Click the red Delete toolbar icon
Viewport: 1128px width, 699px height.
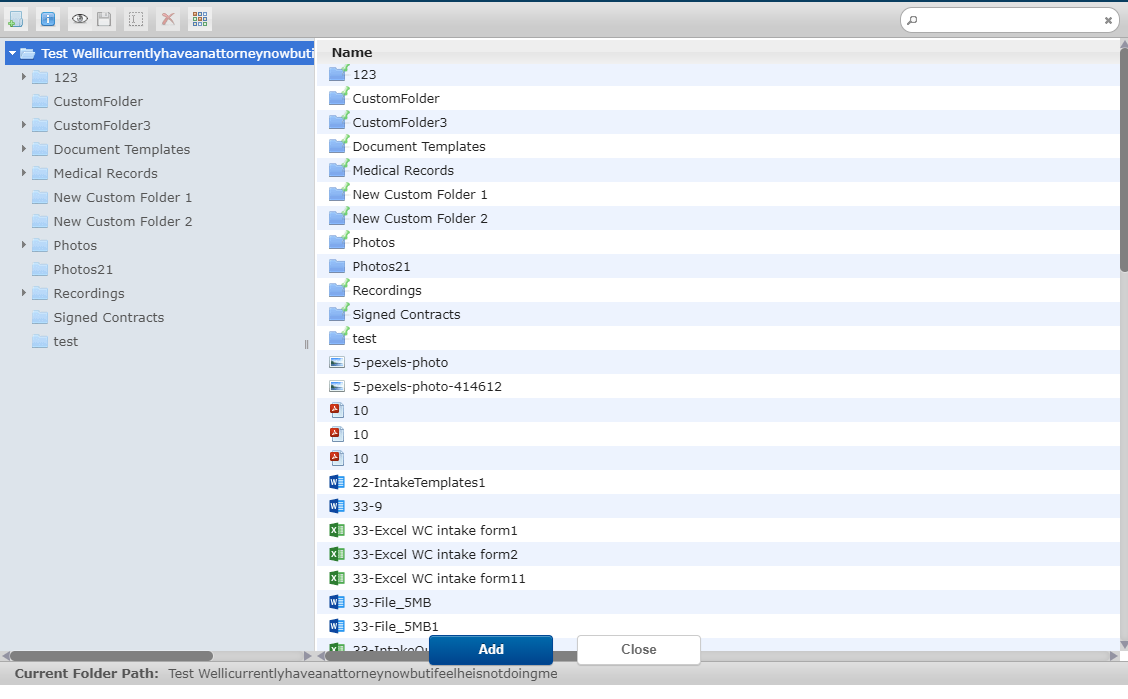point(167,19)
